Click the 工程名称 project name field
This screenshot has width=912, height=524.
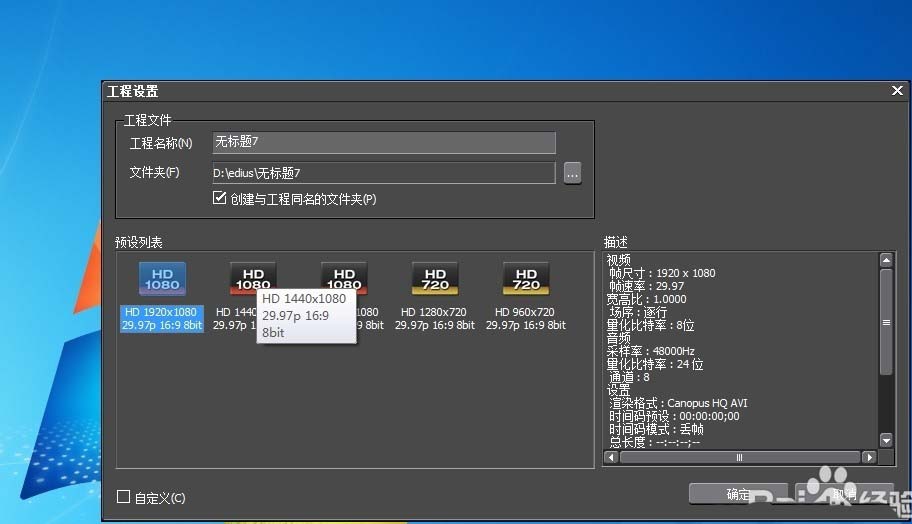pyautogui.click(x=384, y=142)
